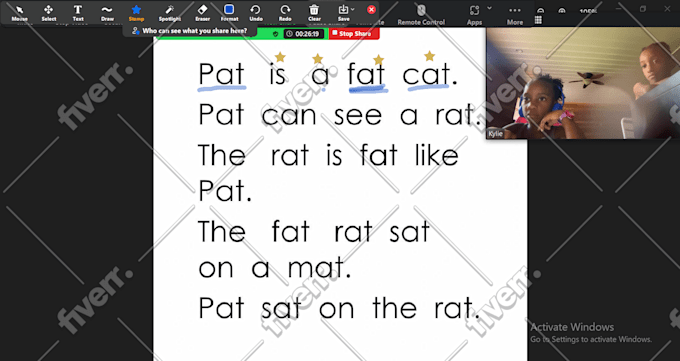
Task: Click the underlined word 'fat' in line one
Action: coord(366,75)
